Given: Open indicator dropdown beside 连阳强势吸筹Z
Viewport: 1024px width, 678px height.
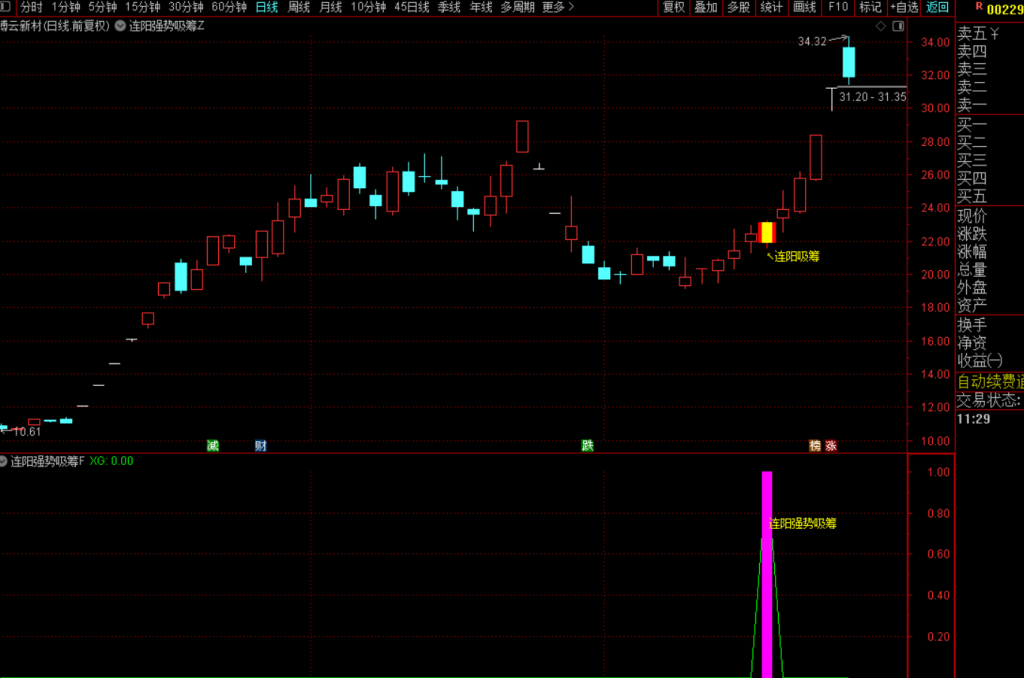Looking at the screenshot, I should tap(120, 26).
